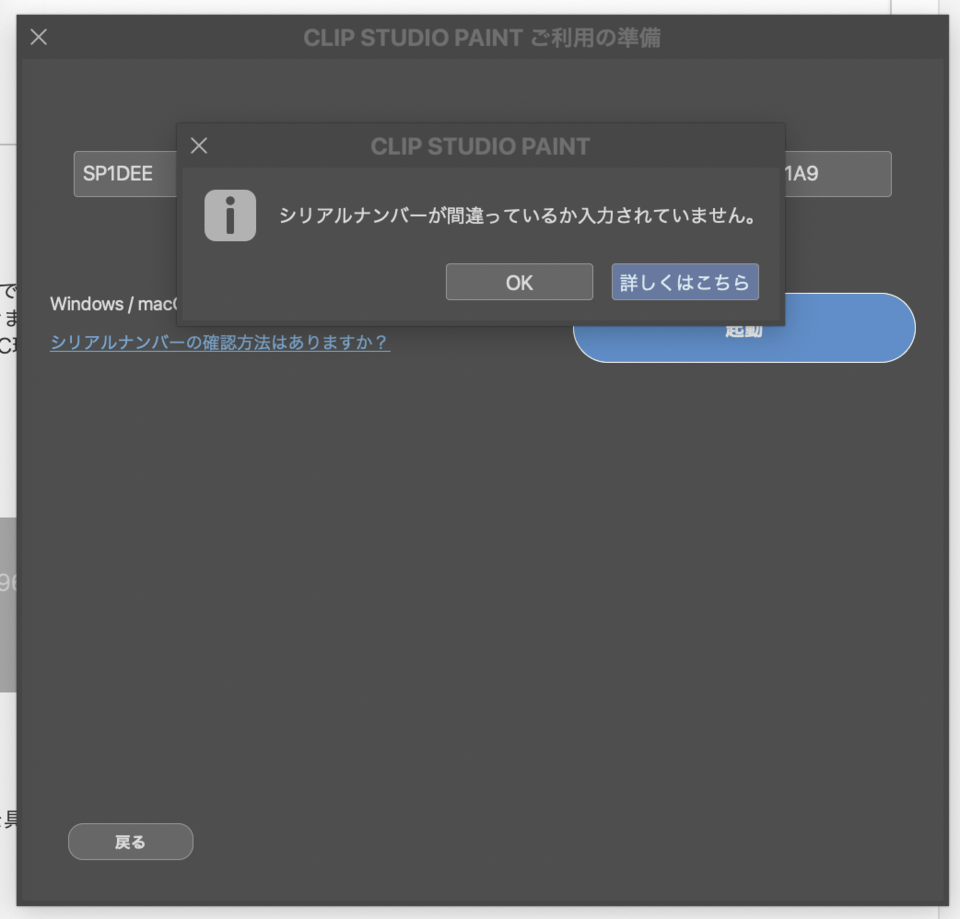
Task: Click the 戻る button to go back
Action: (x=130, y=841)
